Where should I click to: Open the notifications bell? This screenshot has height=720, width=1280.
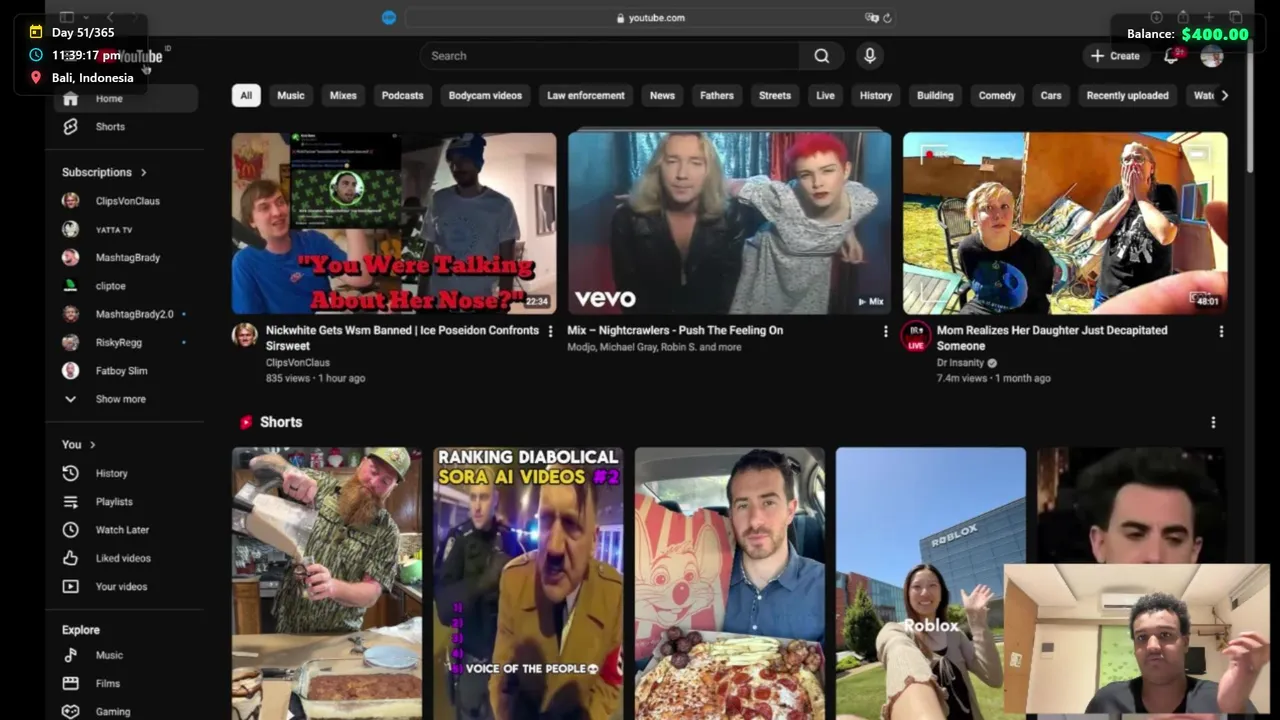(1171, 56)
